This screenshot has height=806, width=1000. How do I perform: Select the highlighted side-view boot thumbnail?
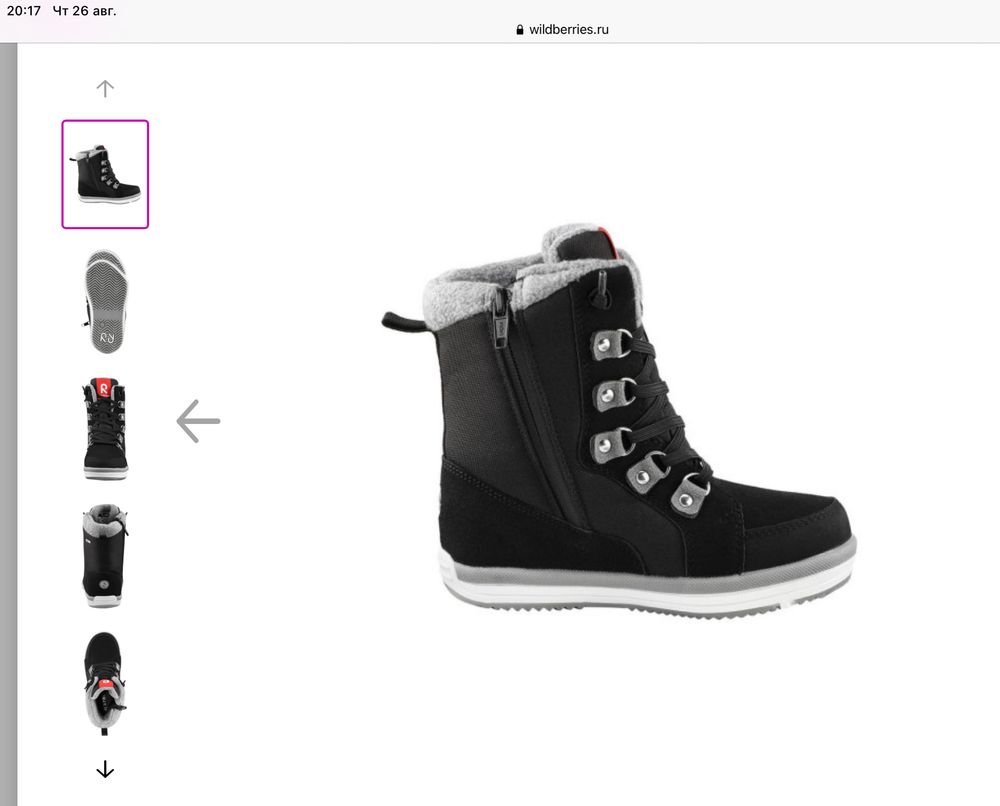coord(105,174)
